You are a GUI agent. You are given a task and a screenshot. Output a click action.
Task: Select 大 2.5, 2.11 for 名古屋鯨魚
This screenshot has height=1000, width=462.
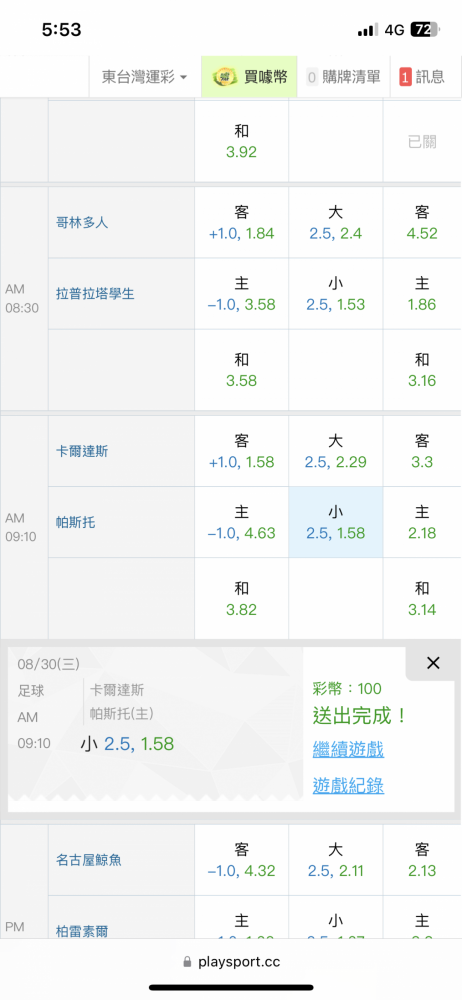click(x=336, y=860)
